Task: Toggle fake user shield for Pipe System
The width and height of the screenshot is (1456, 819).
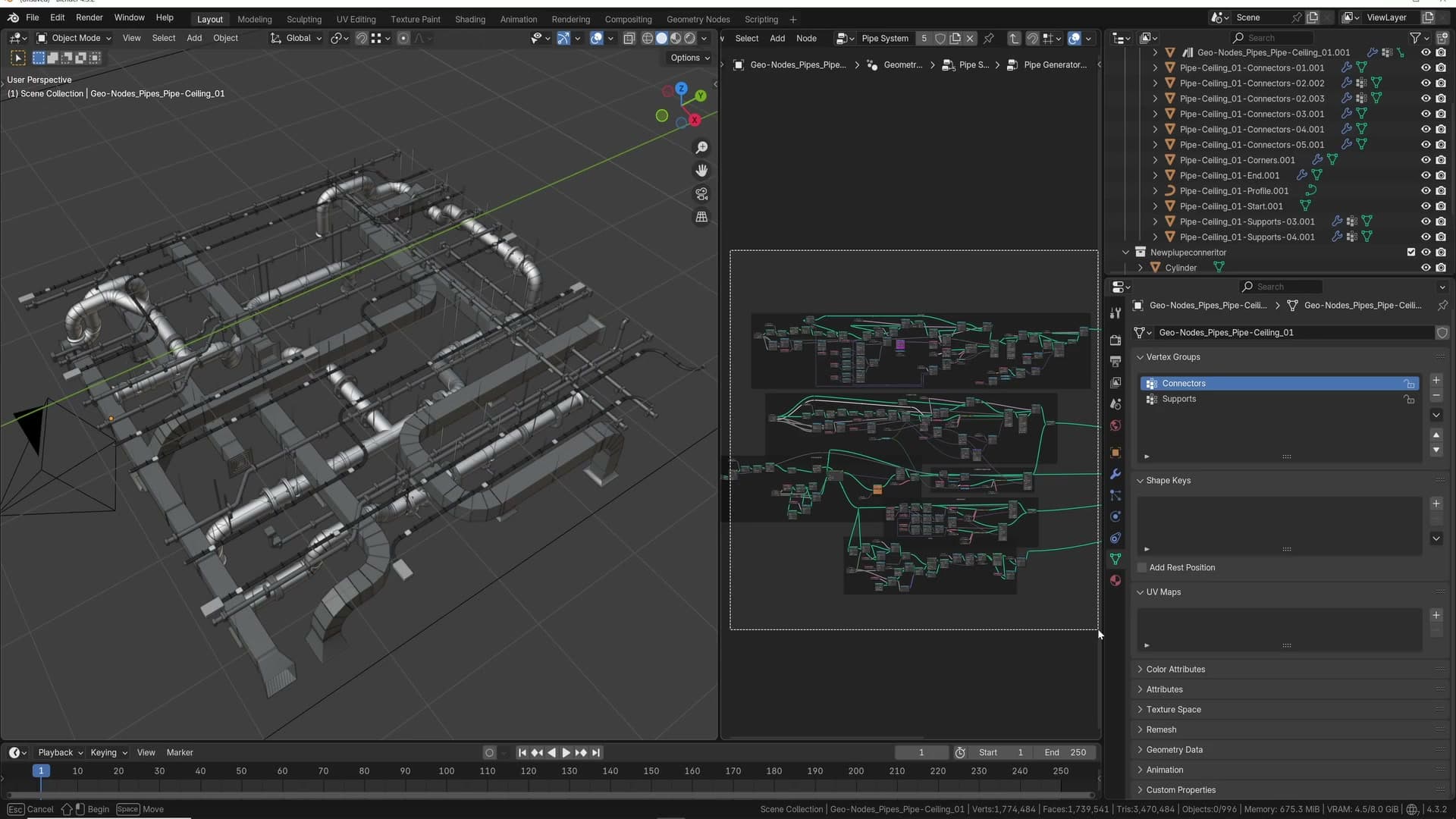Action: pyautogui.click(x=940, y=38)
